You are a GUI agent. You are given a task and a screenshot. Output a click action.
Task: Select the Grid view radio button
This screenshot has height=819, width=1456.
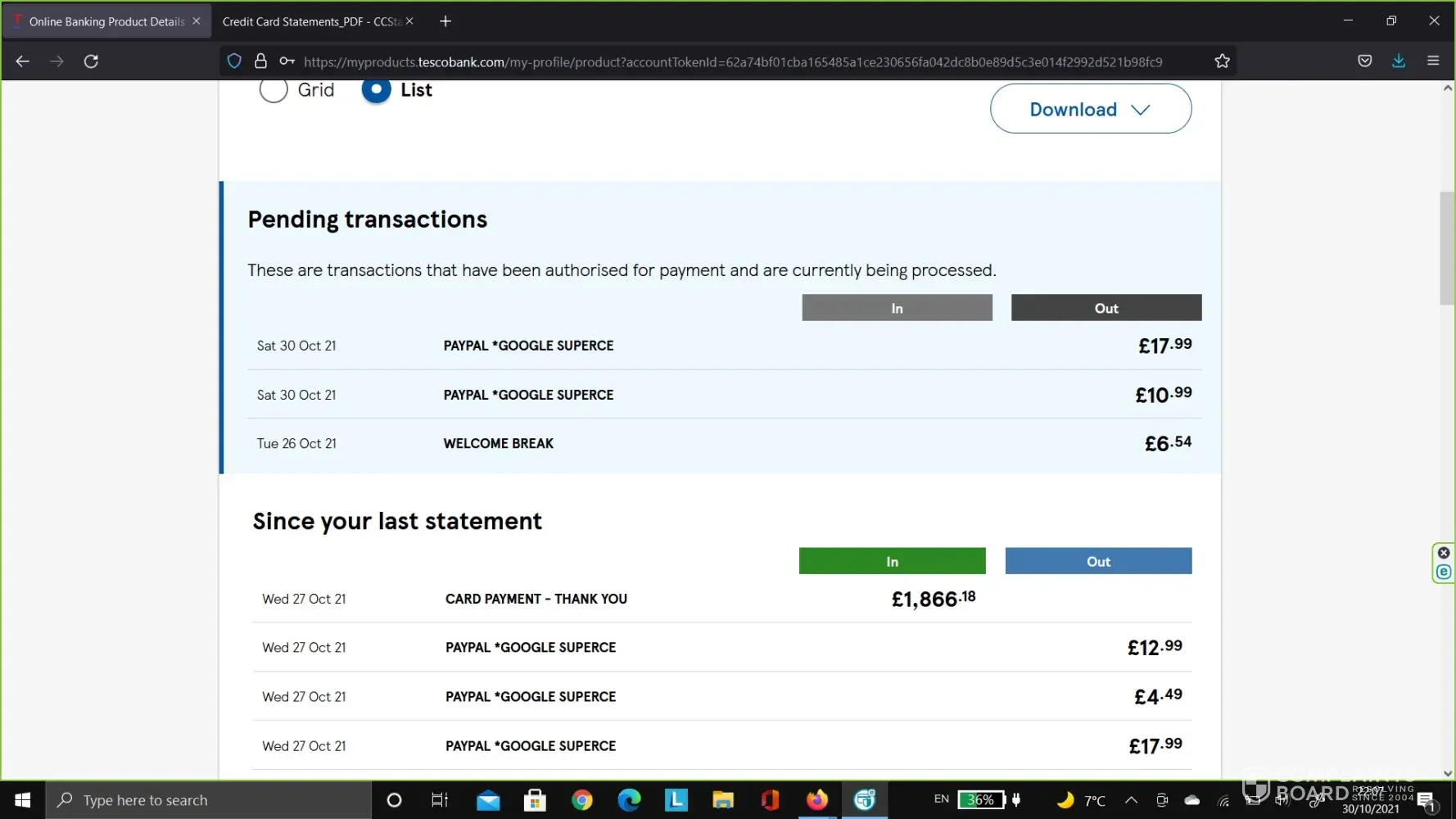274,90
